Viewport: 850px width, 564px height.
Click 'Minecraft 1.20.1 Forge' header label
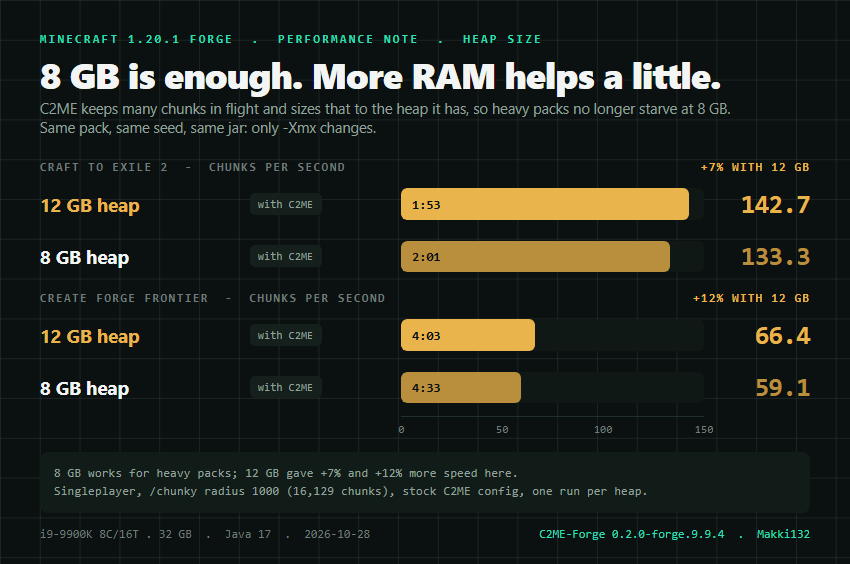(x=136, y=39)
